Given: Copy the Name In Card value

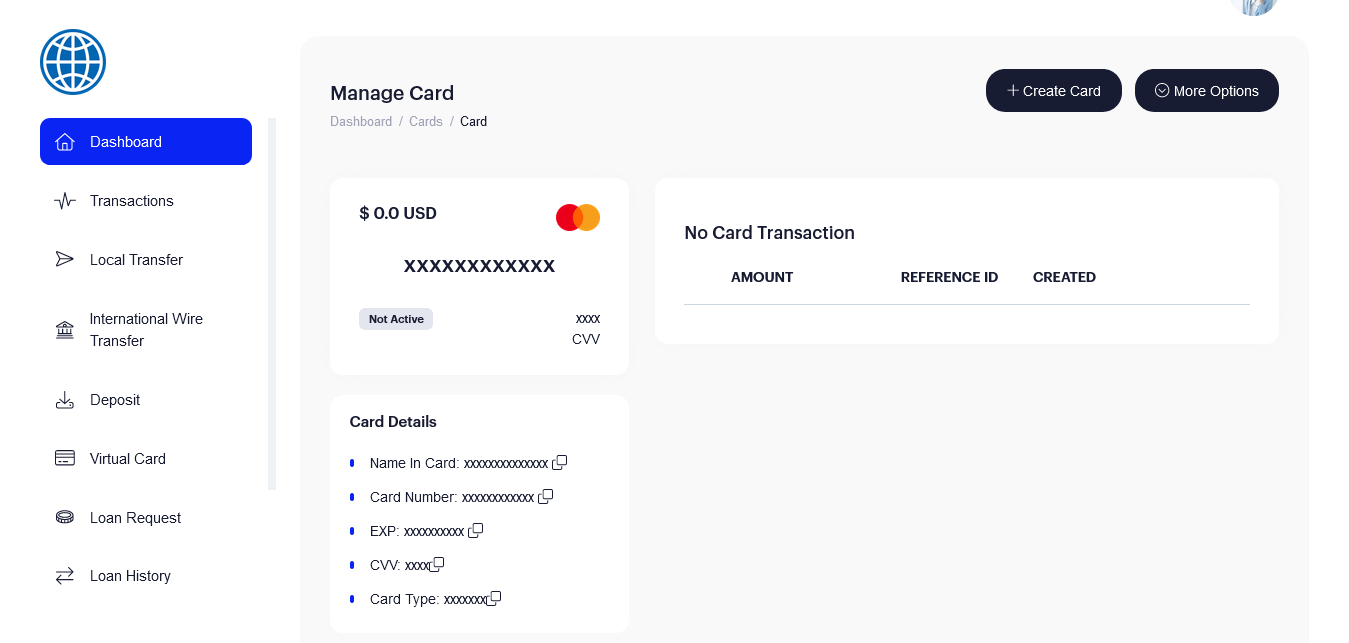Looking at the screenshot, I should click(560, 462).
